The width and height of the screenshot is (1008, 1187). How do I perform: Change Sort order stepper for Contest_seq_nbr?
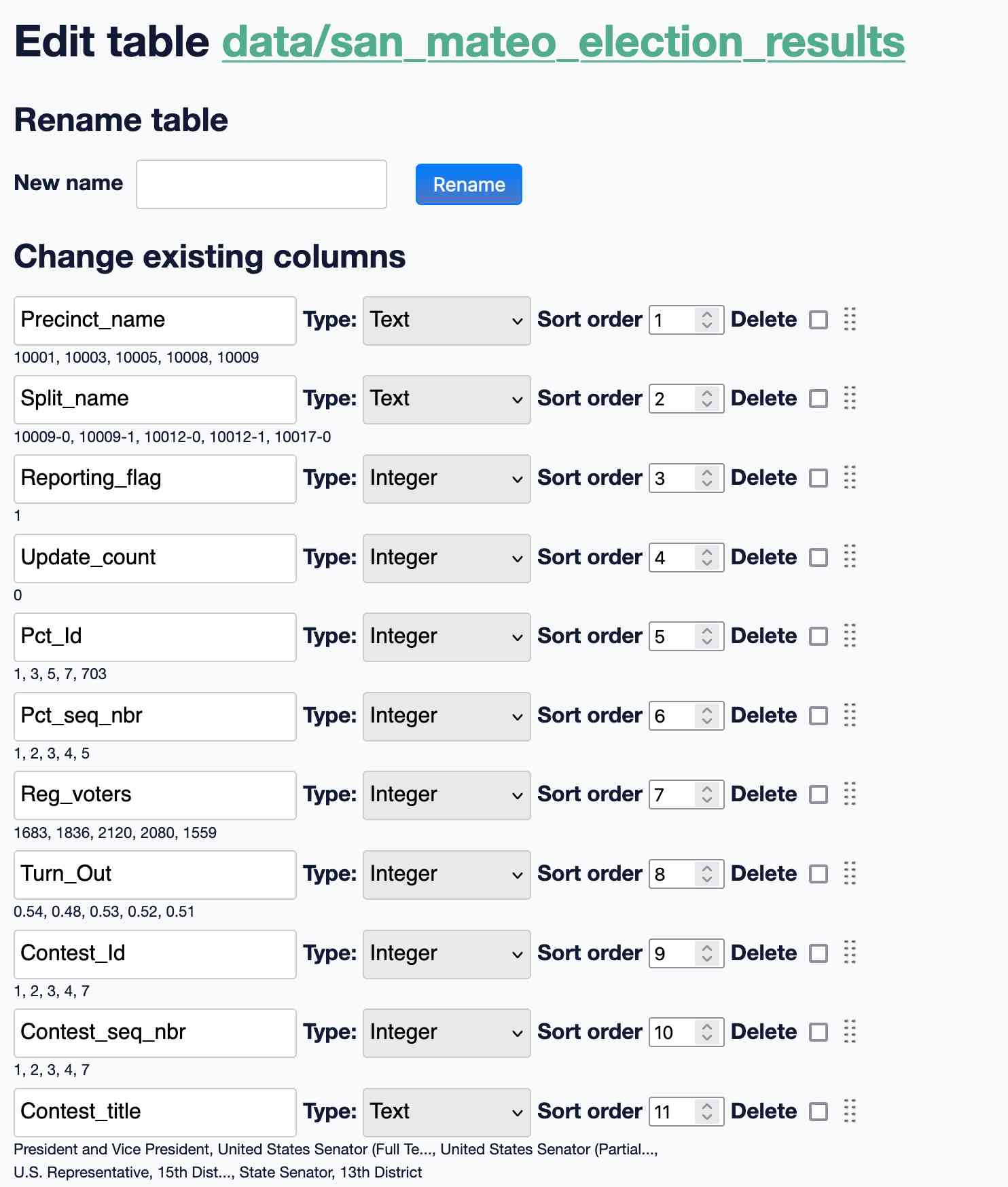tap(706, 1032)
